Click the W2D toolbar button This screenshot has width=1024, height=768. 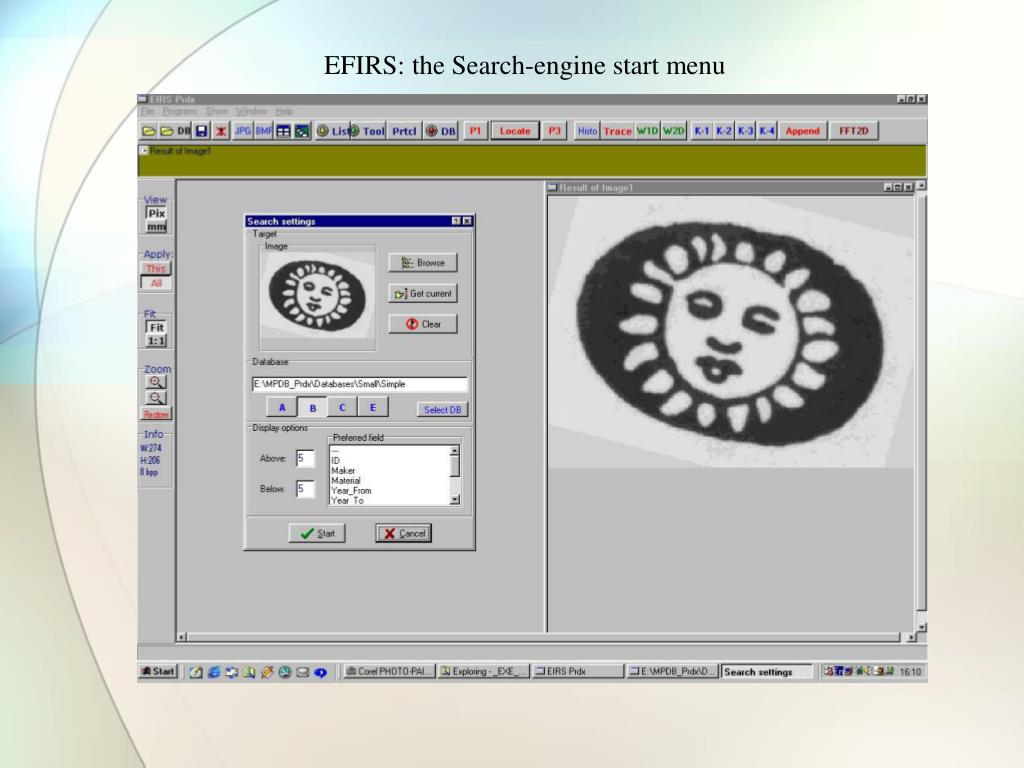coord(673,131)
